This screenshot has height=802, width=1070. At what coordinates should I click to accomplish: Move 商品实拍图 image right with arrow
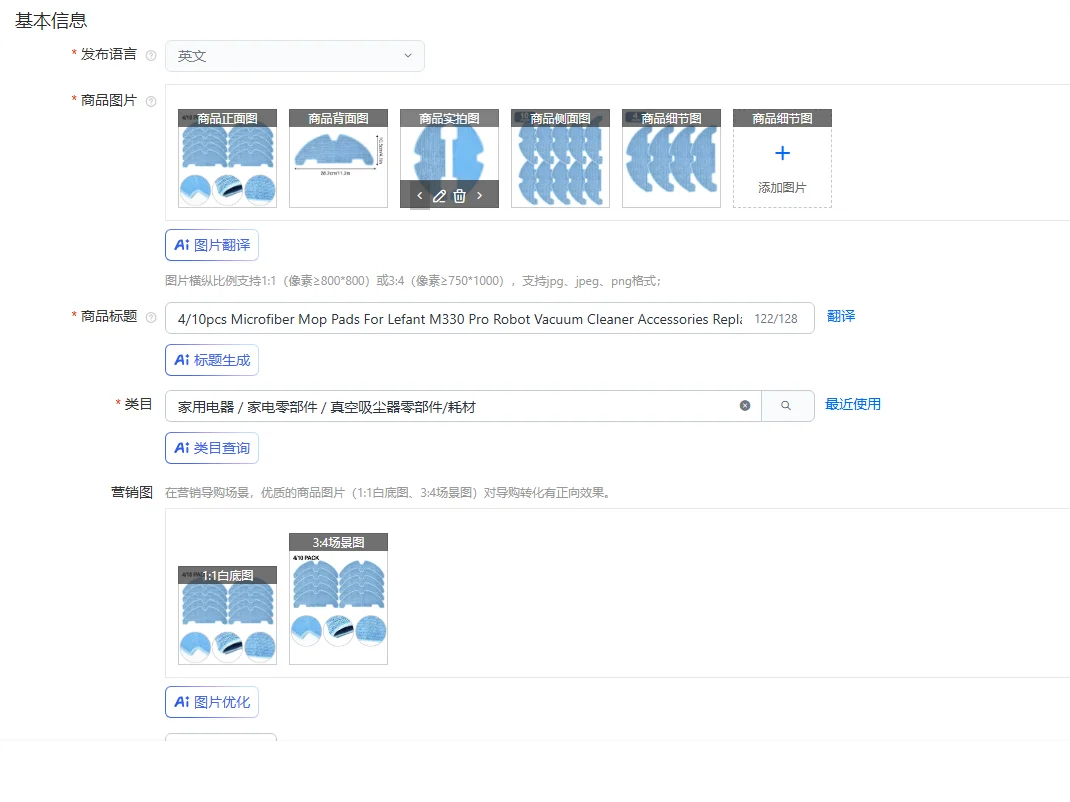479,196
